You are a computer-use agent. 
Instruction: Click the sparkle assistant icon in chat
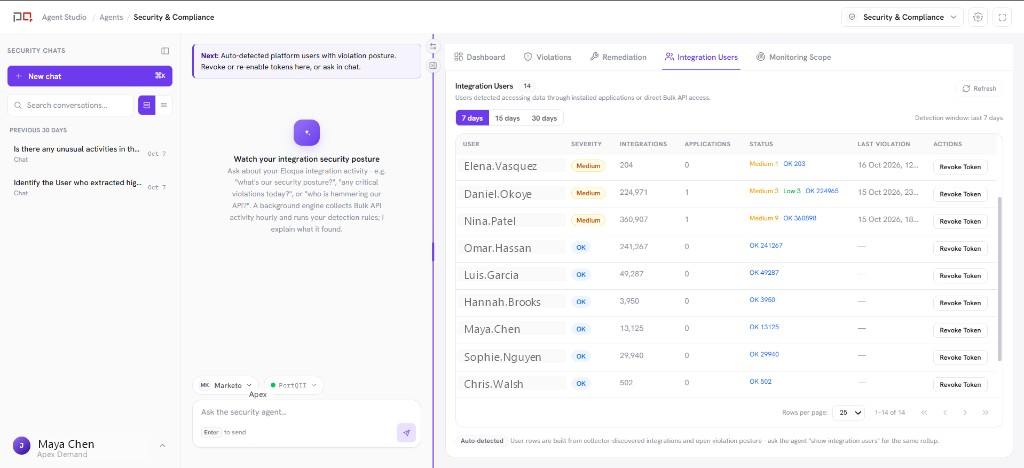(x=307, y=133)
